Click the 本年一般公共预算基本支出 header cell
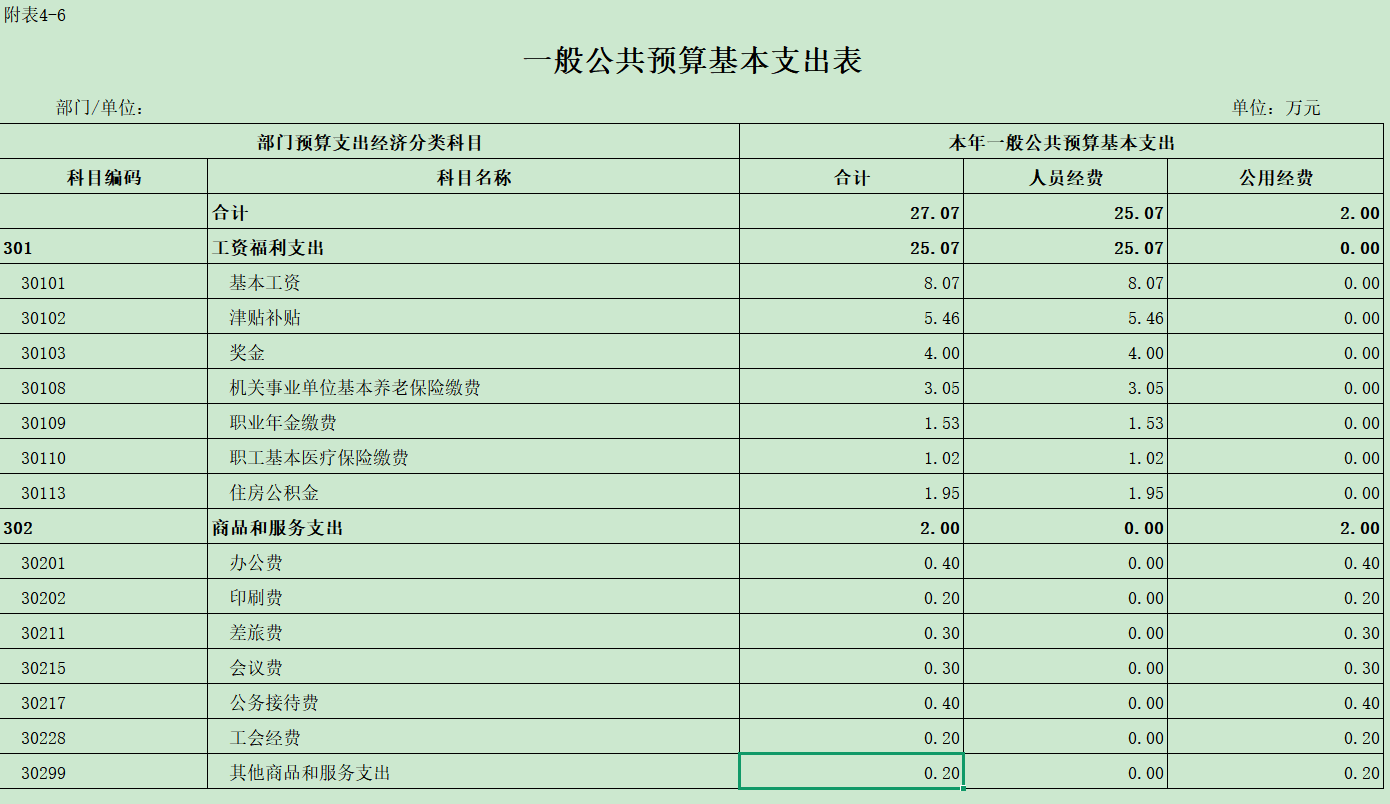Image resolution: width=1390 pixels, height=804 pixels. pyautogui.click(x=1062, y=142)
